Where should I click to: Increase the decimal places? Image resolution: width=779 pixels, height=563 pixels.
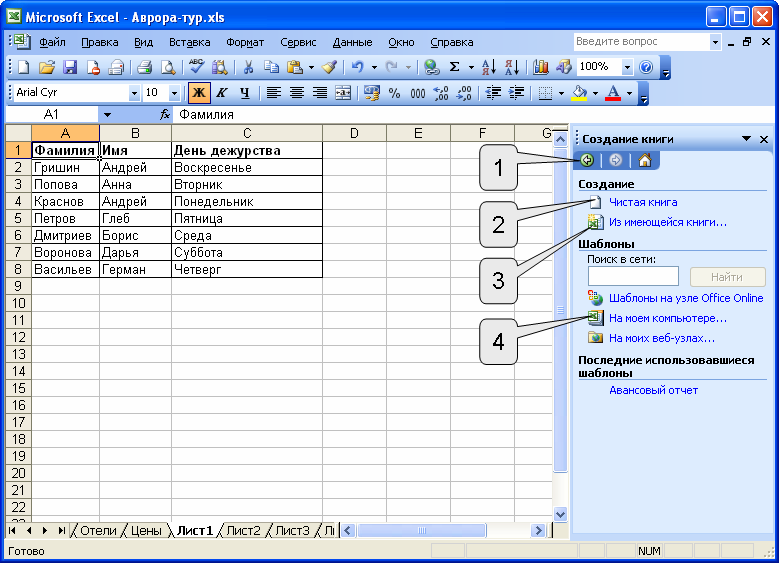click(x=441, y=92)
